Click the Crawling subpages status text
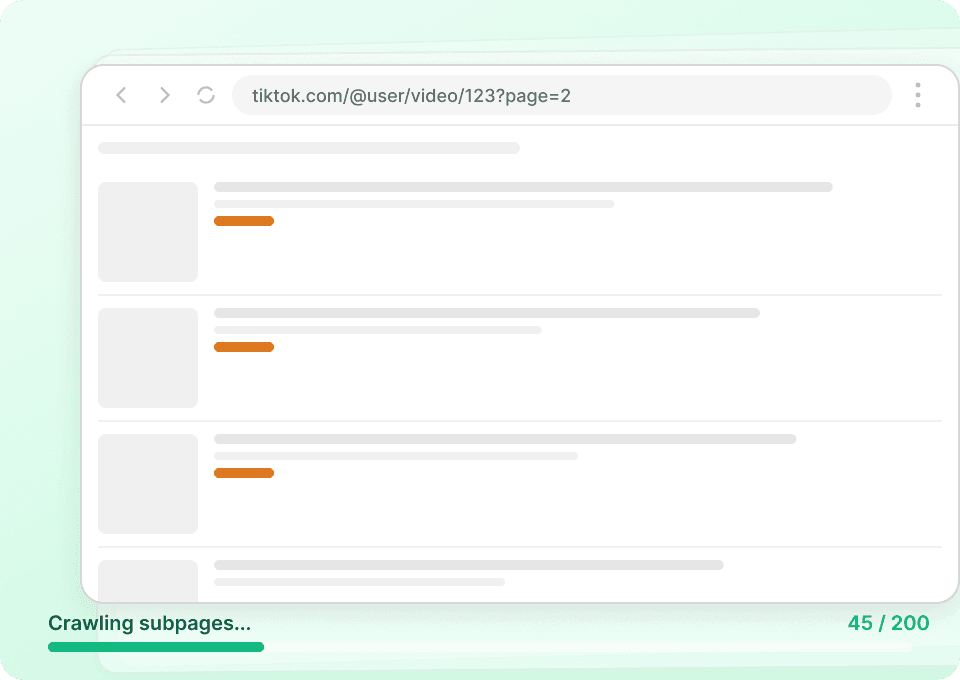The image size is (960, 680). click(x=150, y=623)
